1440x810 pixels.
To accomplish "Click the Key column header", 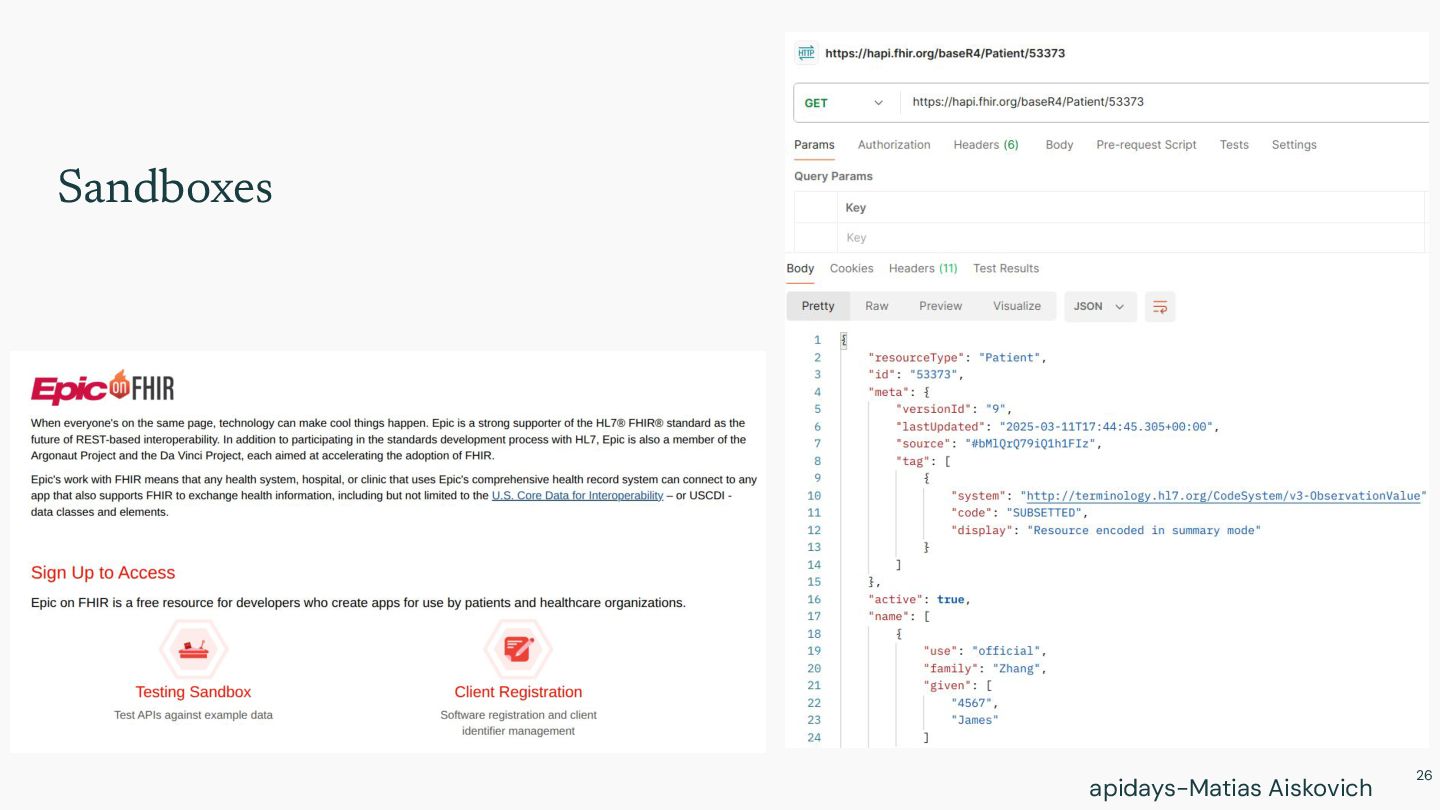I will pyautogui.click(x=856, y=208).
